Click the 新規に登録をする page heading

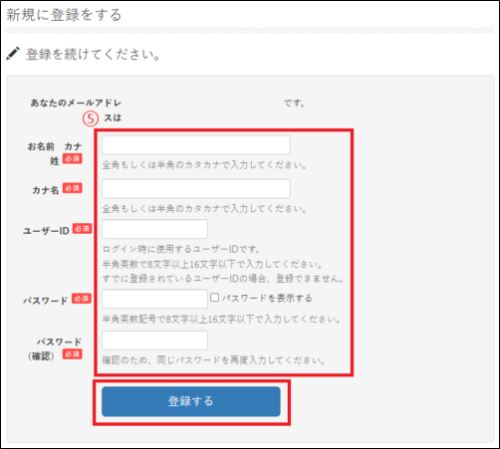tap(64, 15)
